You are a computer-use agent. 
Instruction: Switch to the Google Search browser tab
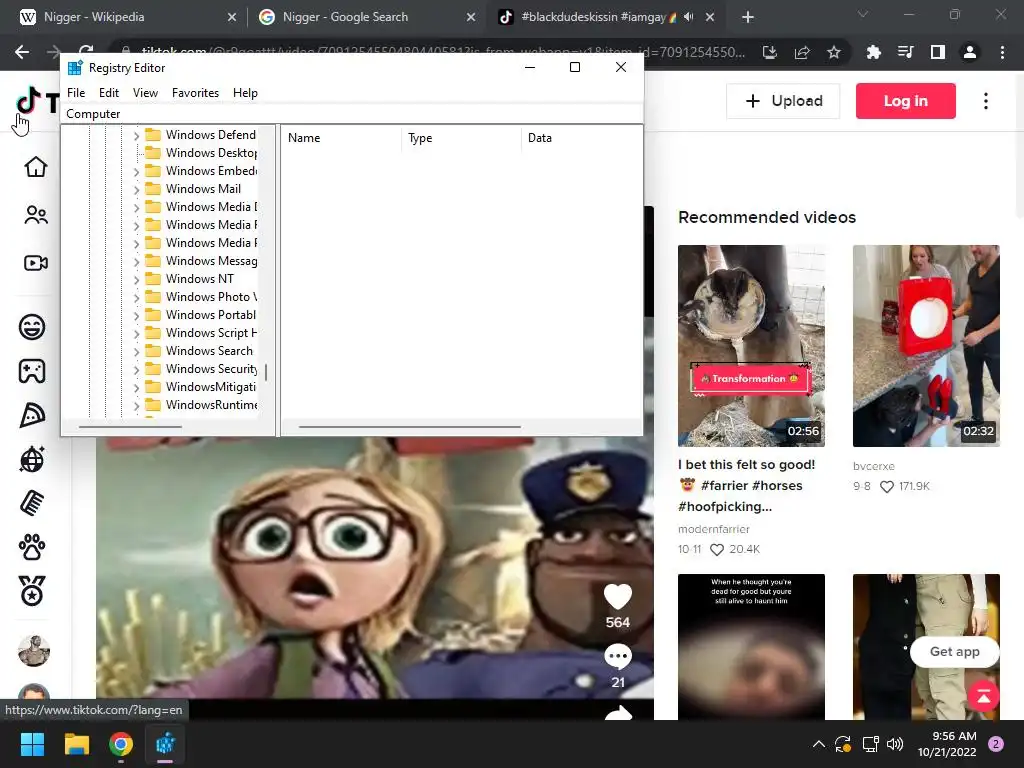[366, 17]
